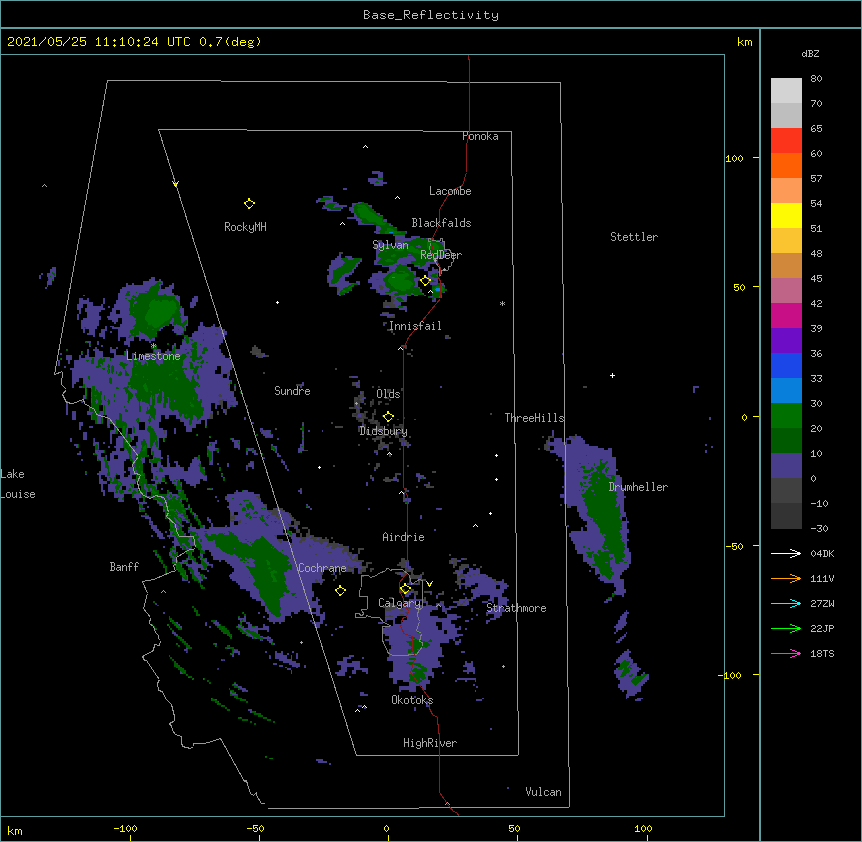The height and width of the screenshot is (842, 862).
Task: Click the yellow 51 dBZ color swatch
Action: point(786,215)
